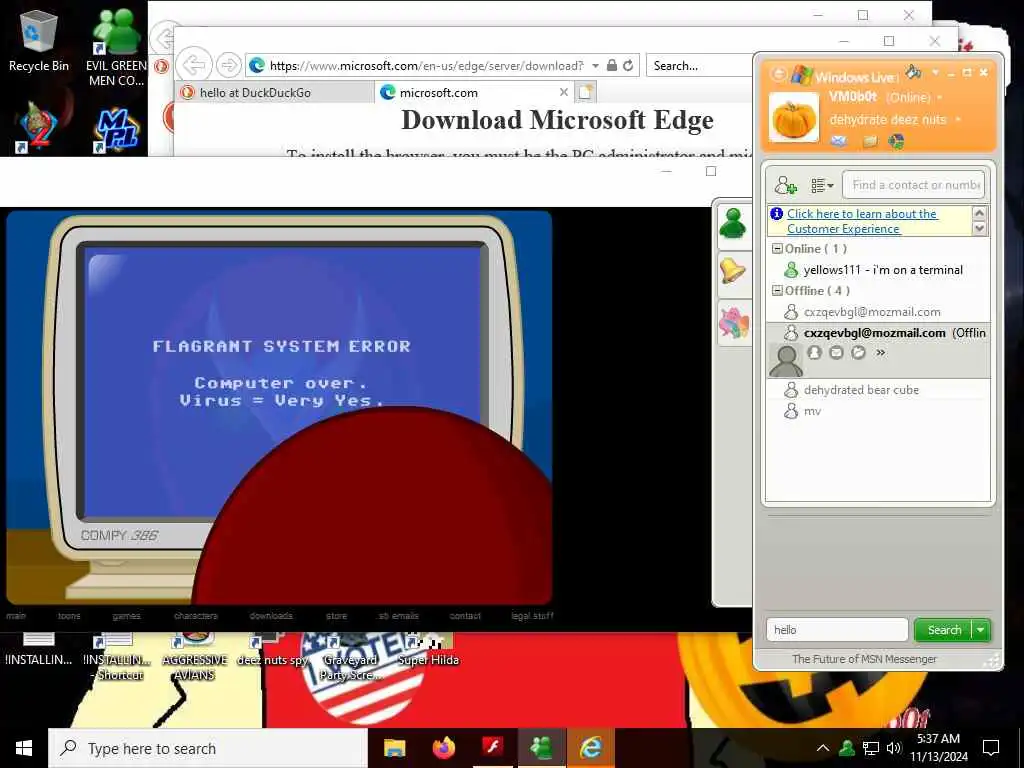Click the sharing folder icon under selected contact
The image size is (1024, 768).
[x=858, y=353]
